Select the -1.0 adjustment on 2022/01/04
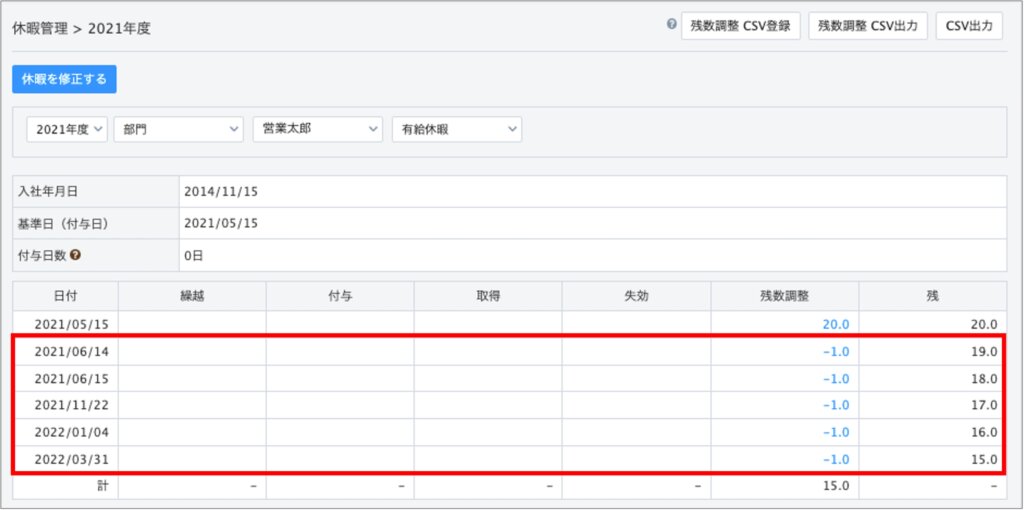The image size is (1024, 510). (835, 432)
